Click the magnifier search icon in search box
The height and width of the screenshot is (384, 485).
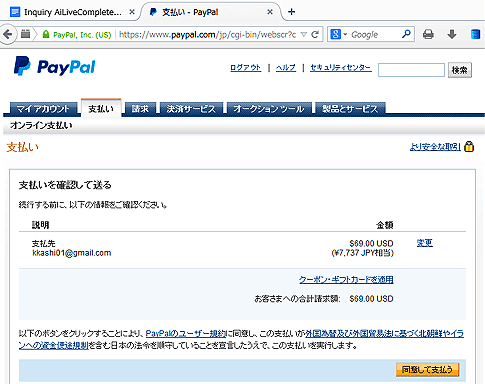[406, 34]
